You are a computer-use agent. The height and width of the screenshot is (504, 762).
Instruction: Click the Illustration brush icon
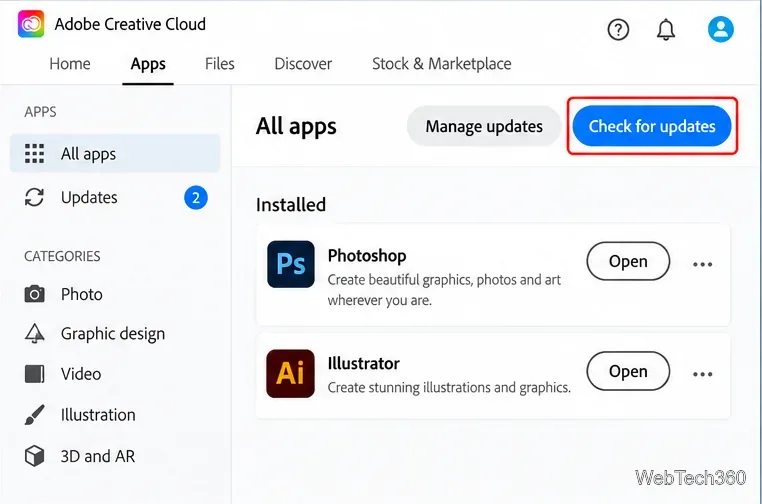(x=35, y=415)
